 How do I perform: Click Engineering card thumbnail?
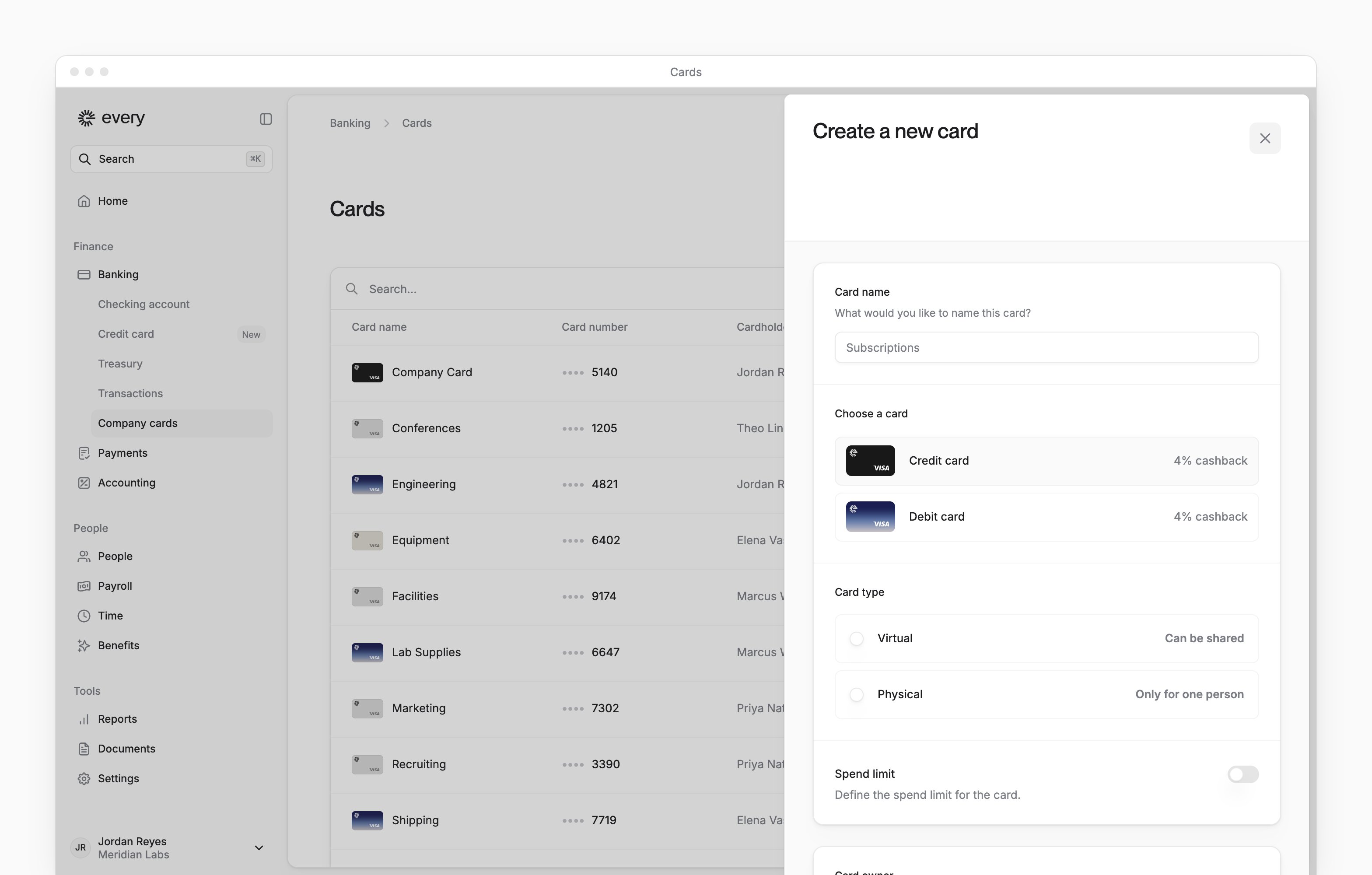tap(367, 485)
